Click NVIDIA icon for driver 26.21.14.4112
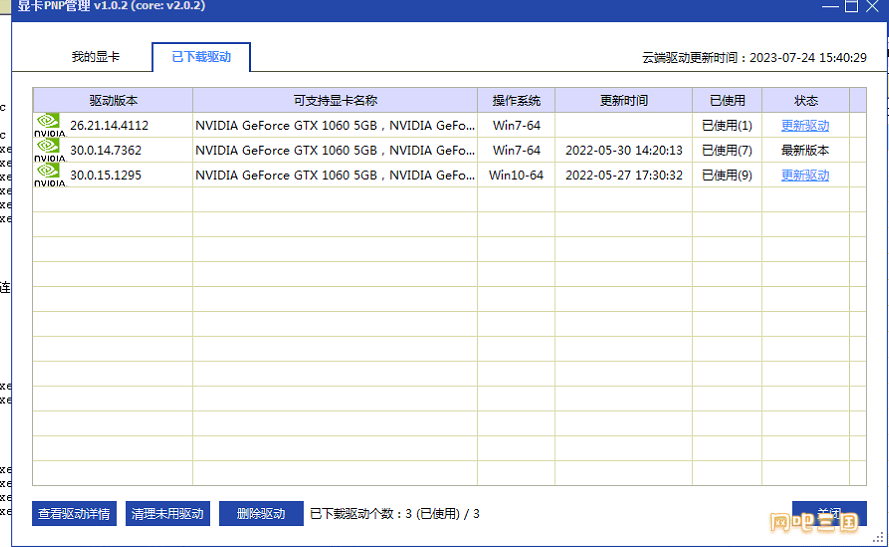Screen dimensions: 889x547 50,125
